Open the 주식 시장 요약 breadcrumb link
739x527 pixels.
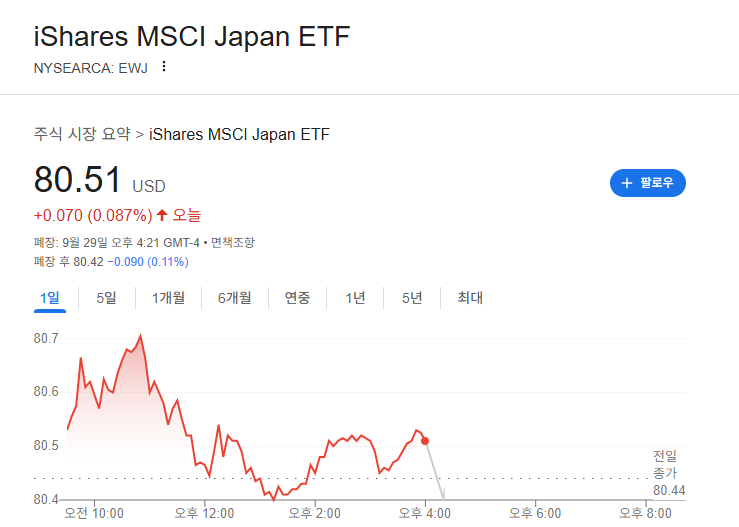[82, 134]
